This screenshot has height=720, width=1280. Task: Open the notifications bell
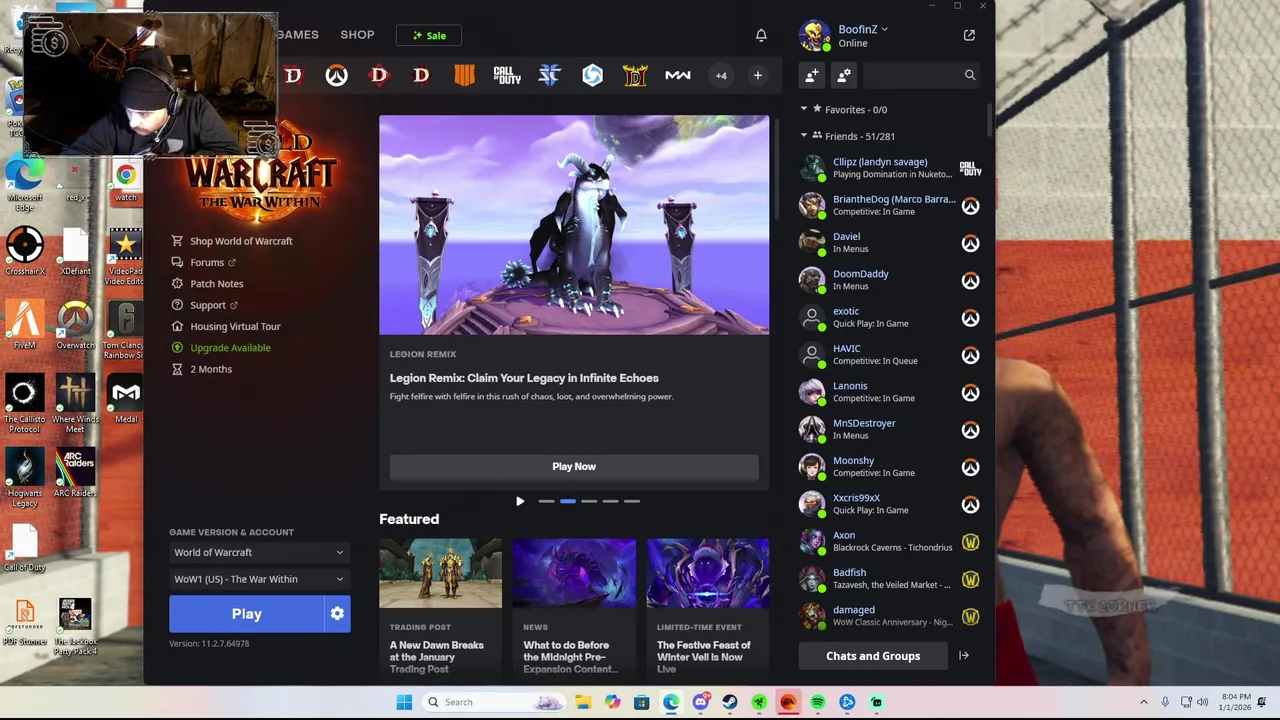761,35
